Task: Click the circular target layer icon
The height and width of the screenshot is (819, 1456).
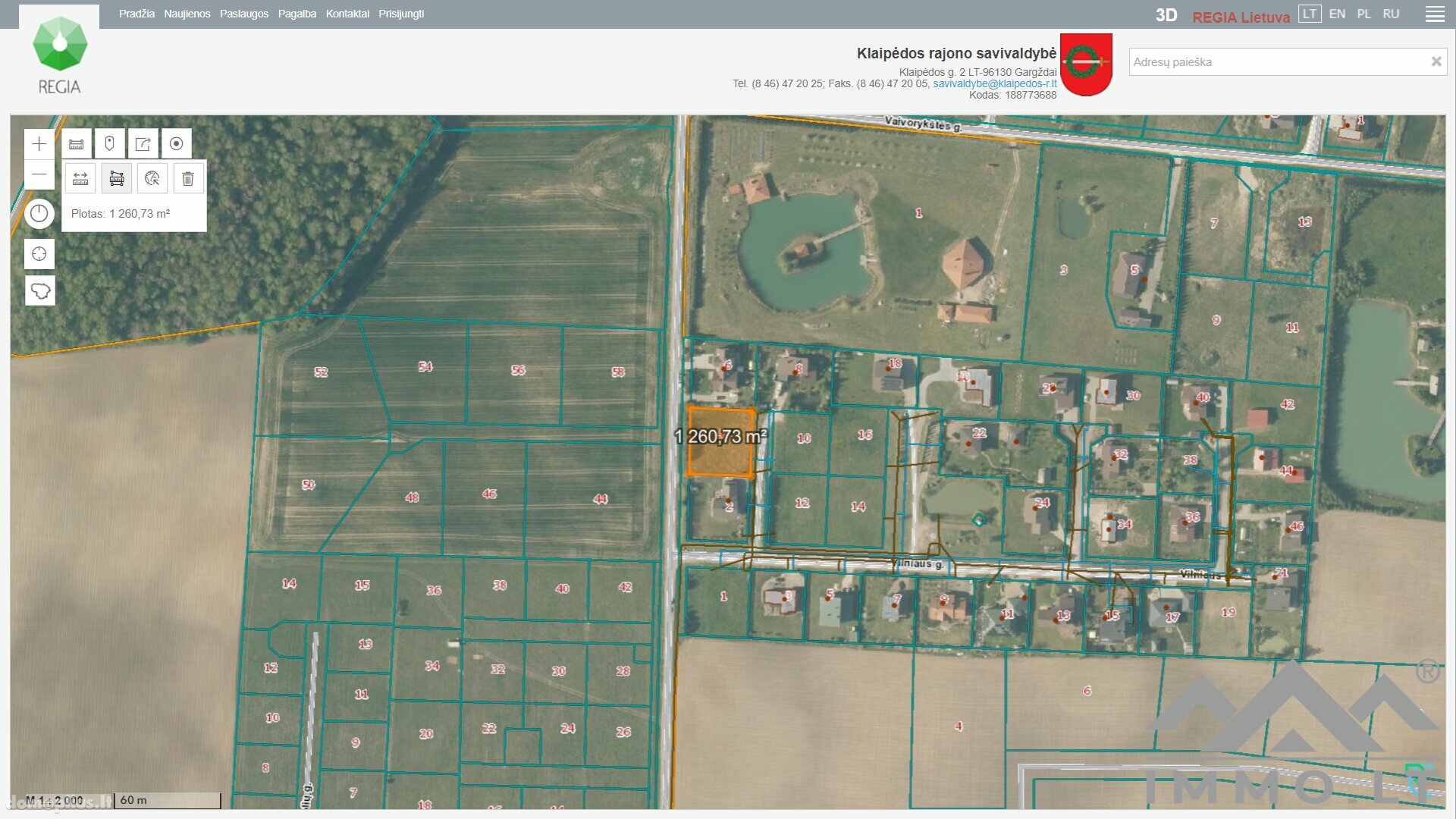Action: coord(176,143)
